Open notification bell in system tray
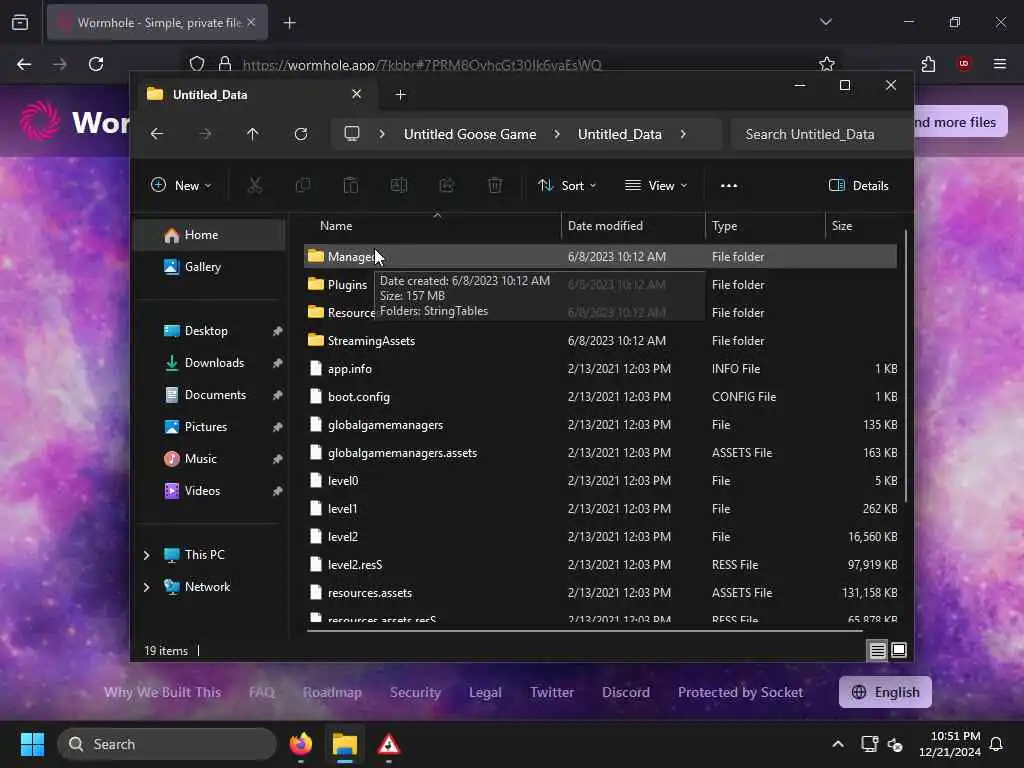The height and width of the screenshot is (768, 1024). pos(997,744)
